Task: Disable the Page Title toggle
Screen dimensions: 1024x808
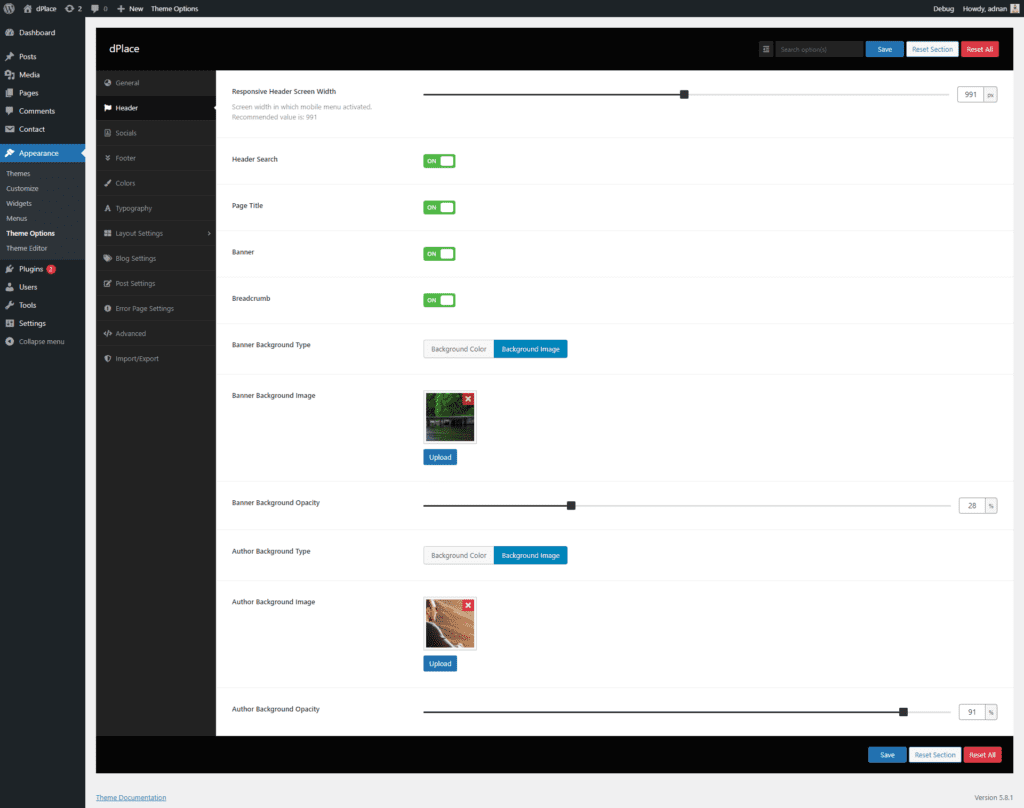Action: pos(439,208)
